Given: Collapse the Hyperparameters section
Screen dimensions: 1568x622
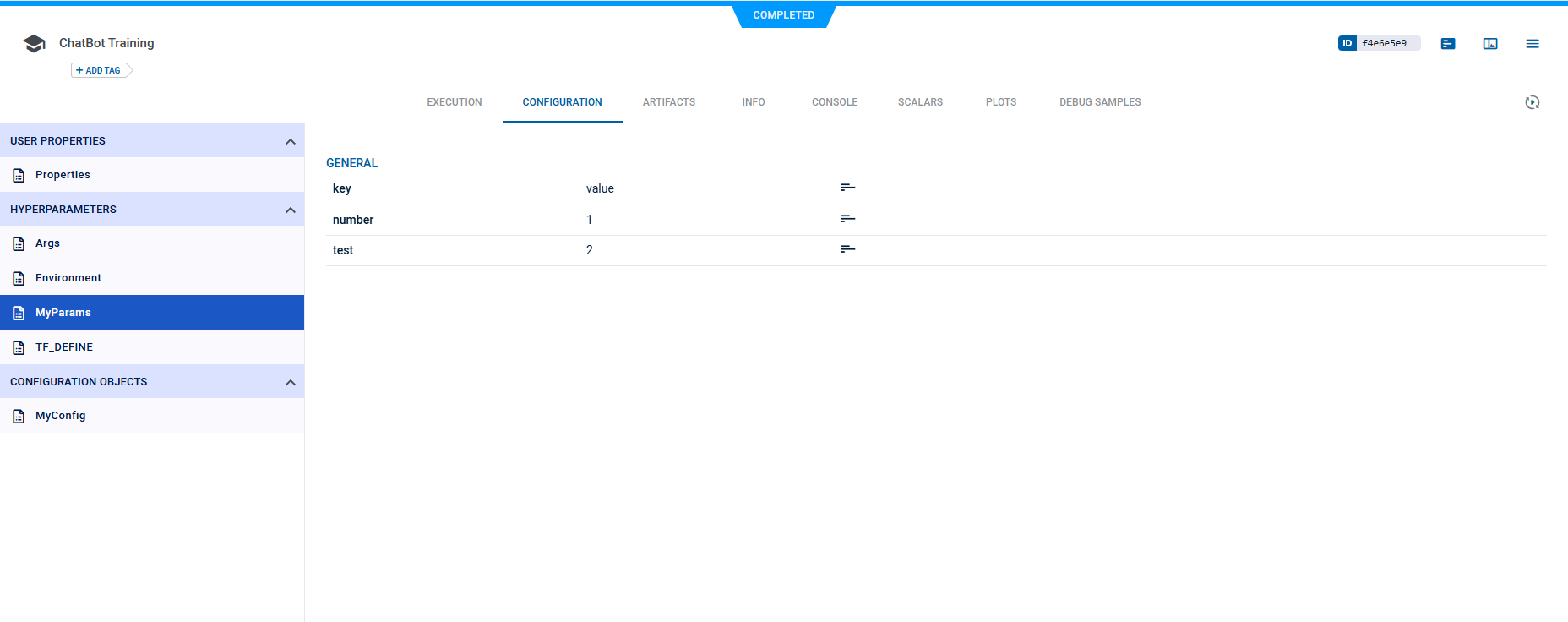Looking at the screenshot, I should click(291, 210).
